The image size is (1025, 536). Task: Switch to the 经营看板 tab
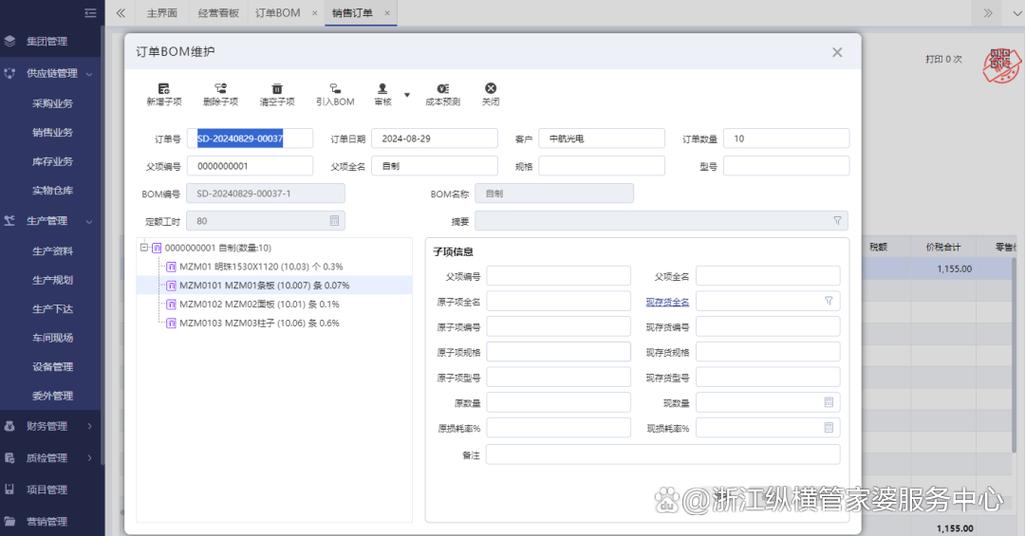pyautogui.click(x=218, y=12)
